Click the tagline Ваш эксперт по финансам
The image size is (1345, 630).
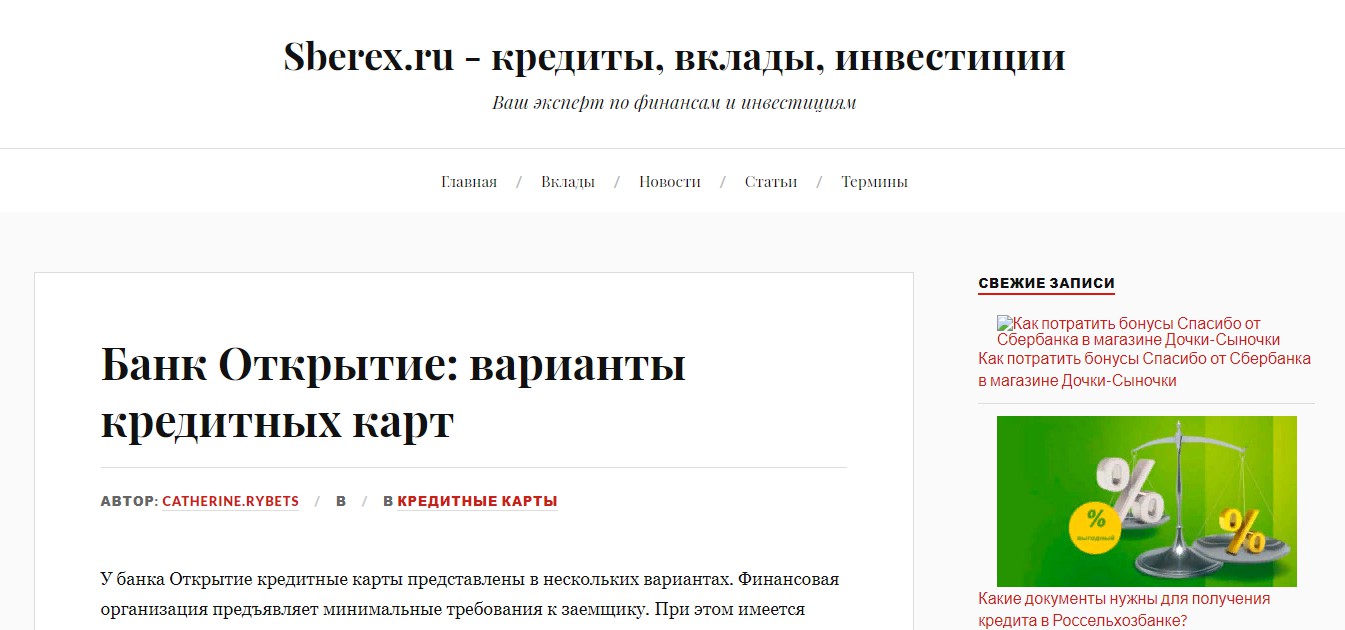(x=674, y=102)
